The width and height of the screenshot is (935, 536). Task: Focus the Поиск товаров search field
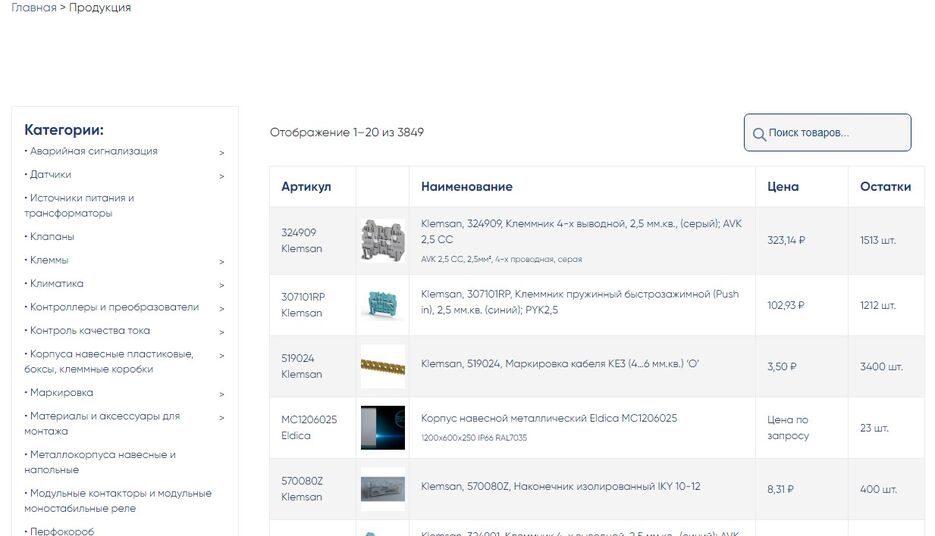827,132
